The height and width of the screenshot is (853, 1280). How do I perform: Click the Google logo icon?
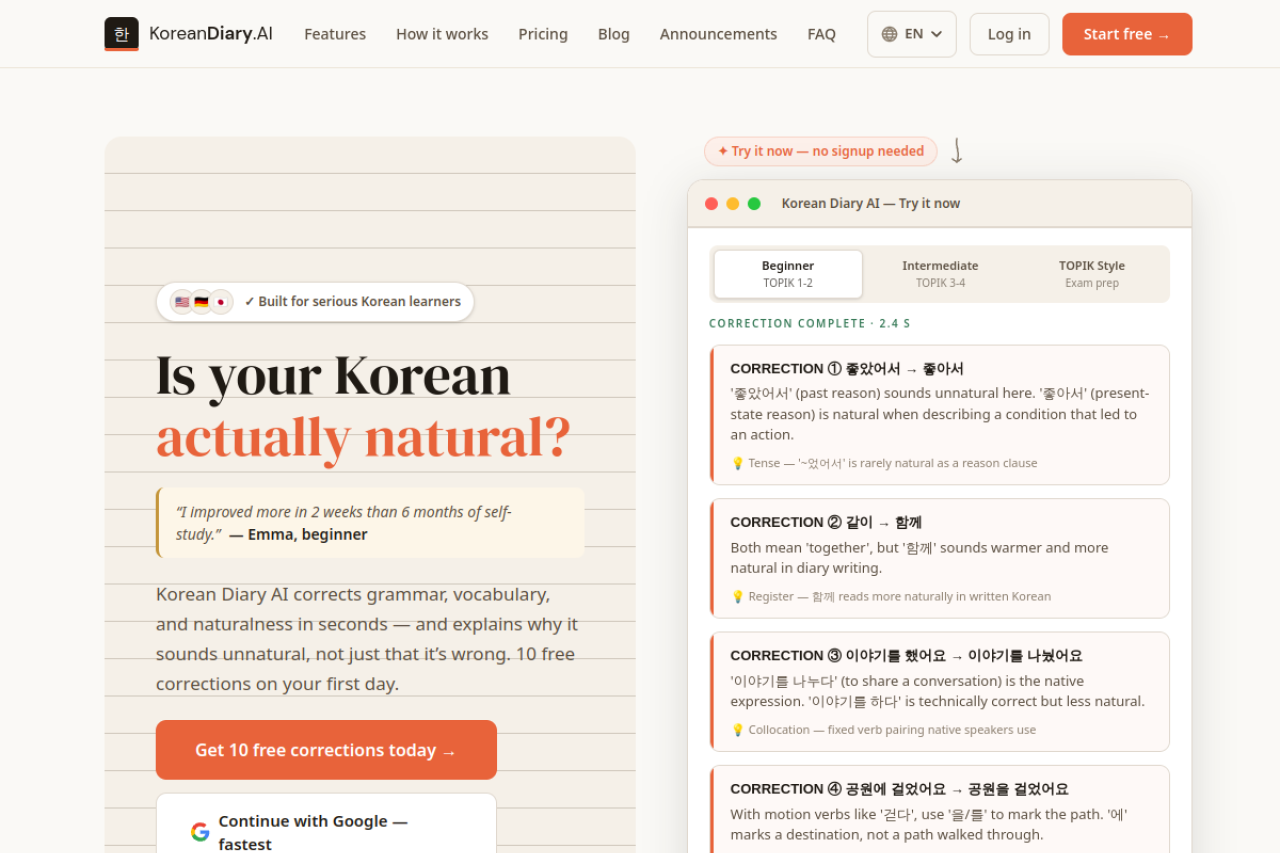pos(200,832)
